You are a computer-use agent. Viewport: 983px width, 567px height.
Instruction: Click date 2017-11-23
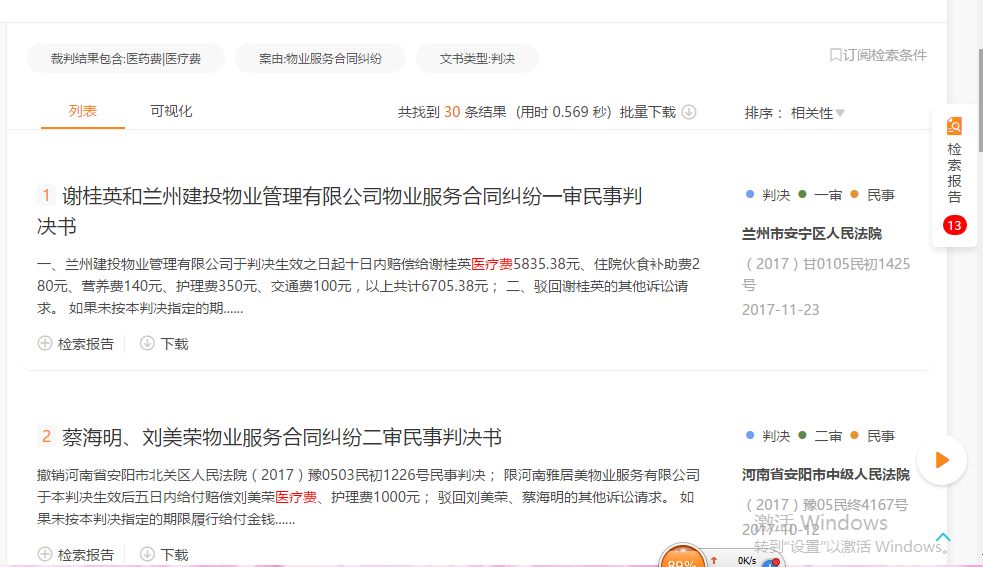[781, 309]
